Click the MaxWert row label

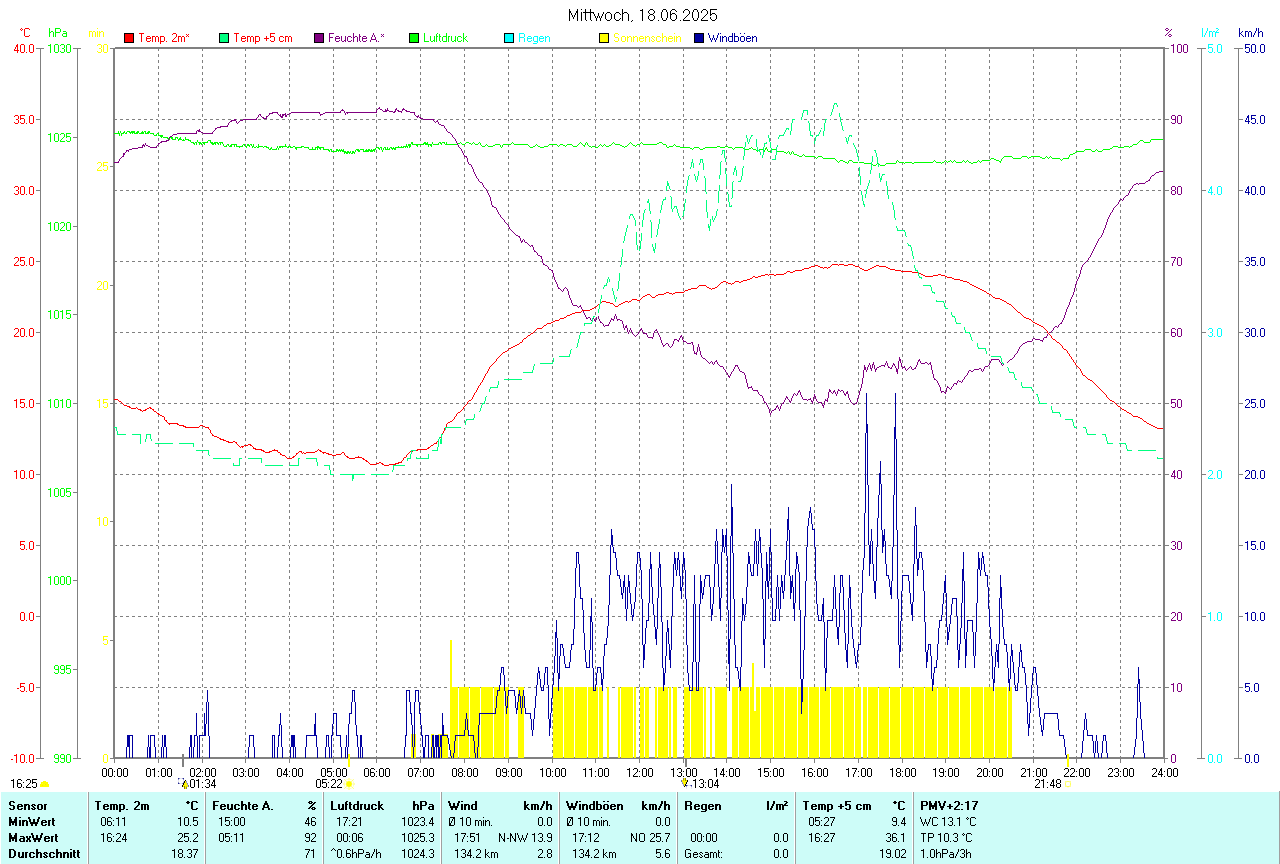(x=31, y=837)
